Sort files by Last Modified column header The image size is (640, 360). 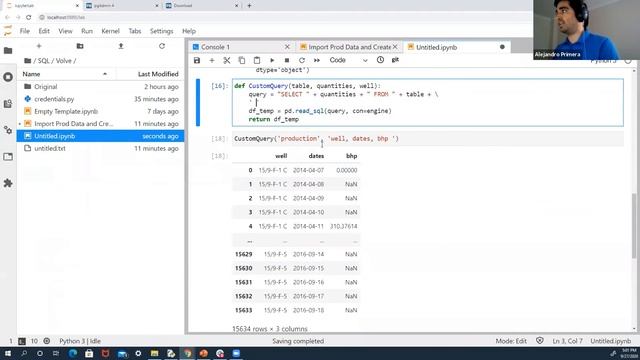[x=150, y=74]
